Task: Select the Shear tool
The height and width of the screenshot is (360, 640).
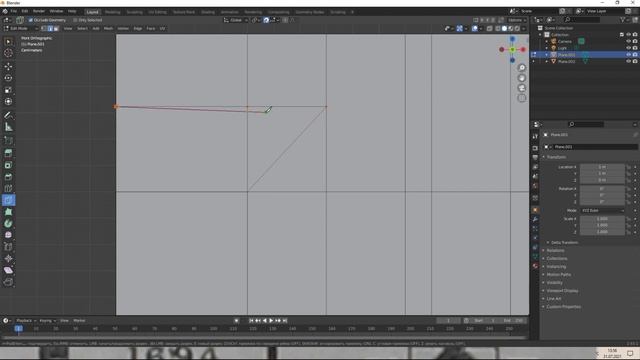Action: (8, 270)
